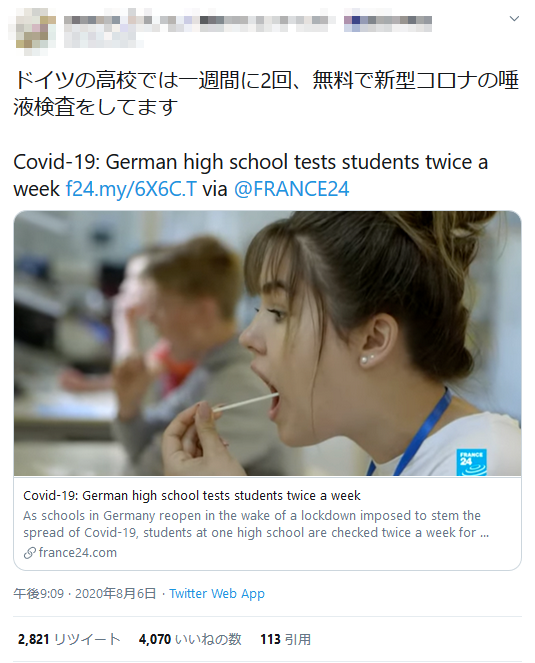
Task: Click the Japanese tweet text about ドイツの高校
Action: click(266, 93)
